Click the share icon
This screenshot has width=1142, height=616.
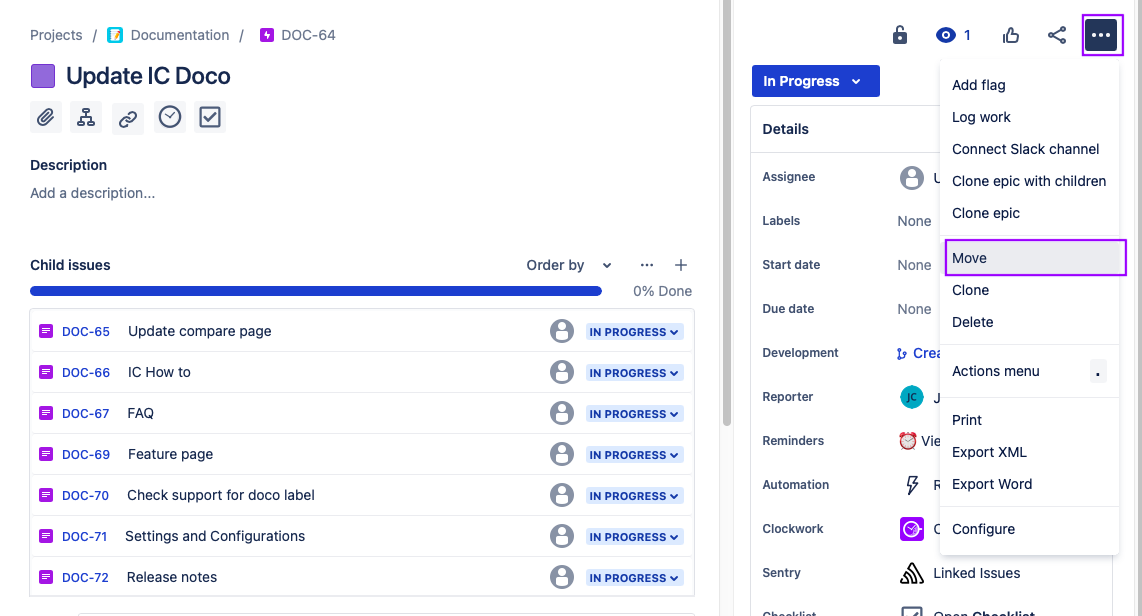(1057, 35)
